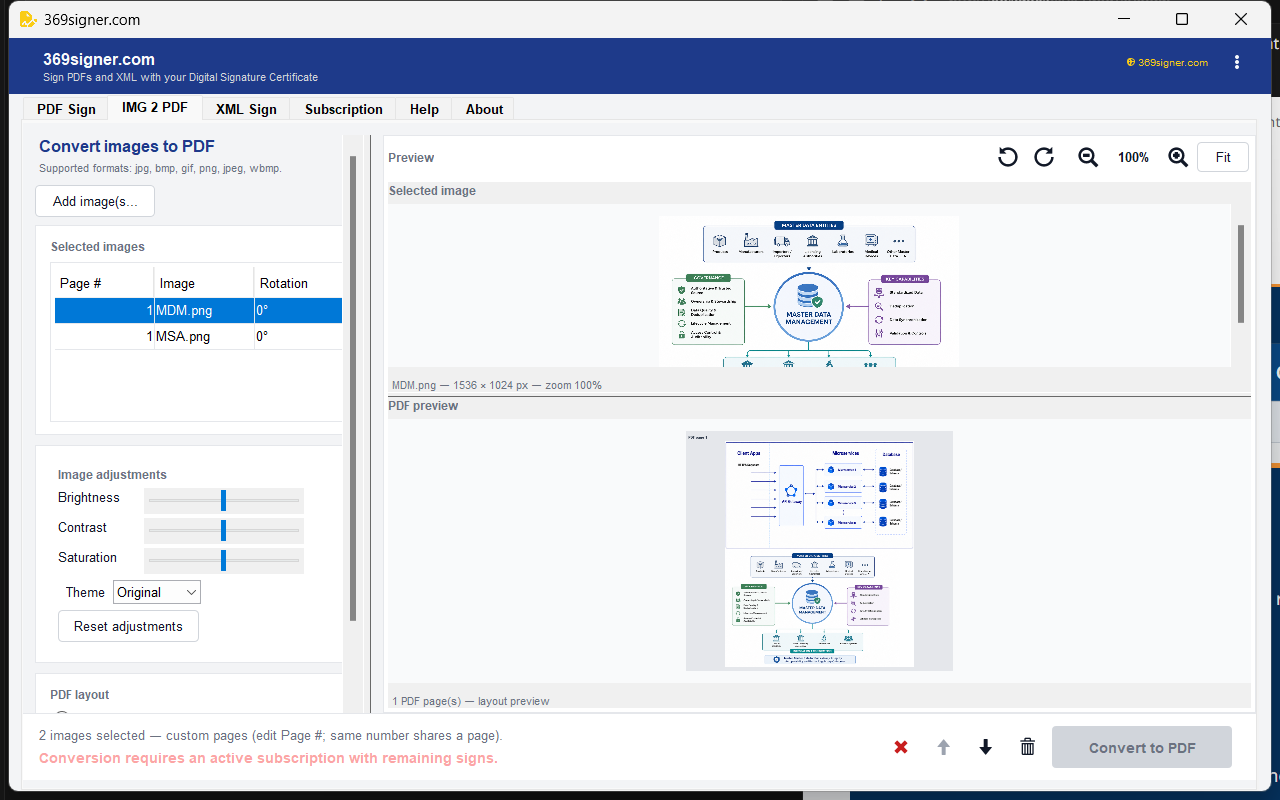Select the IMG 2 PDF tab

pos(155,108)
